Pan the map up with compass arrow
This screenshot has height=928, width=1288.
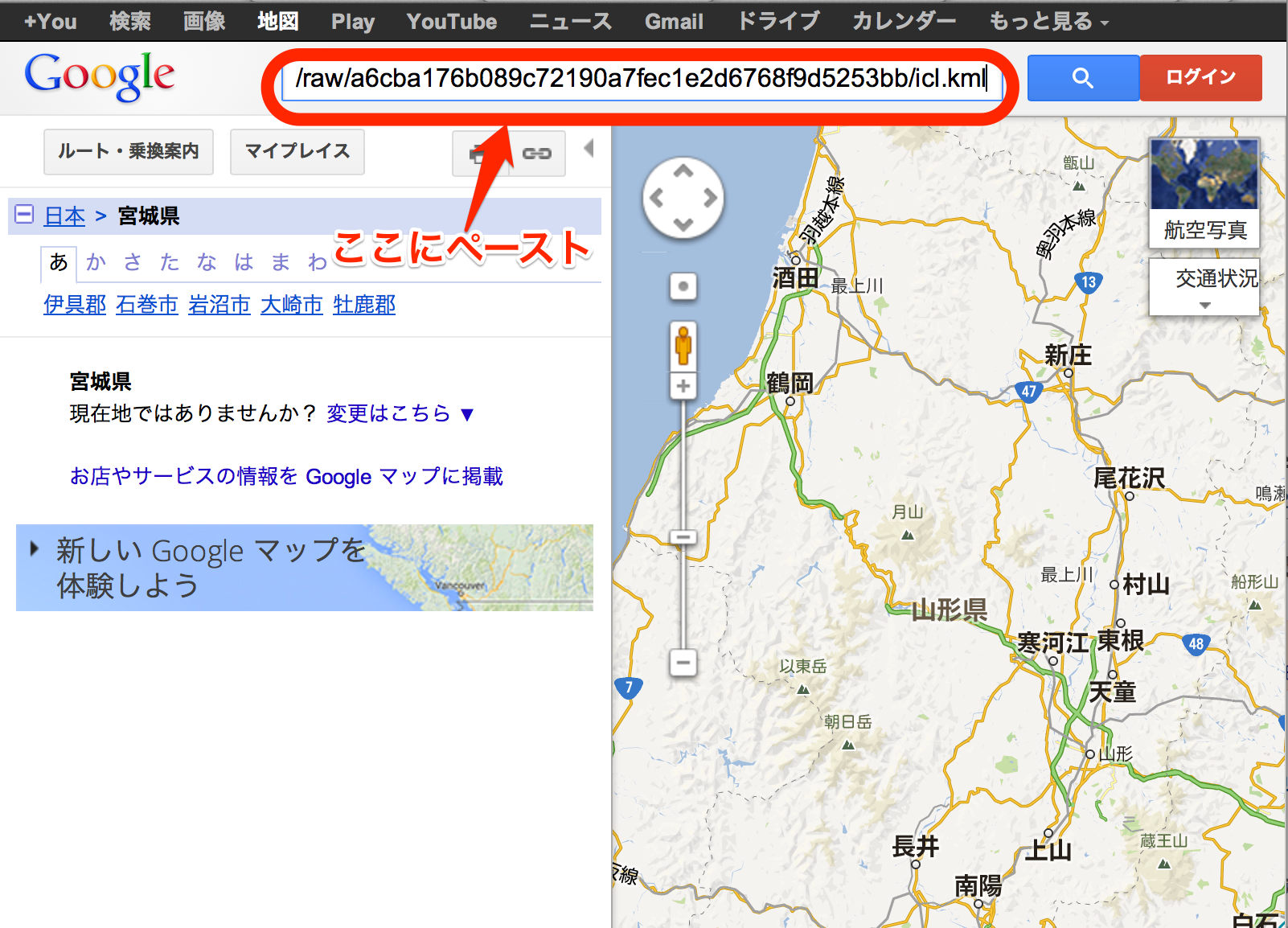(x=683, y=170)
